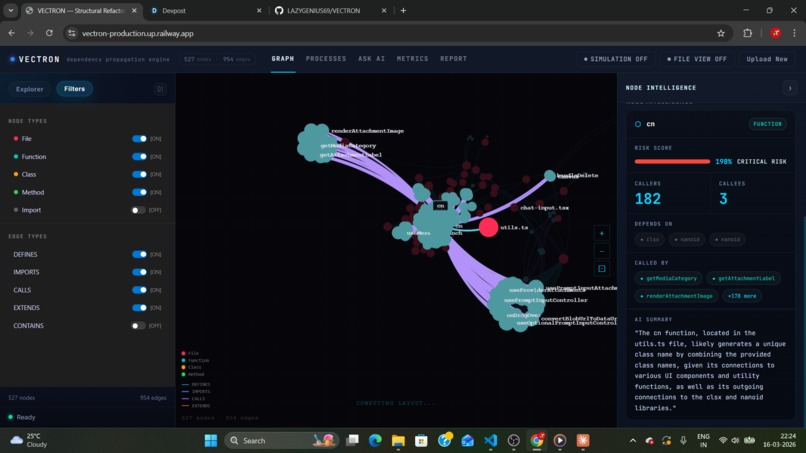806x453 pixels.
Task: Open Chrome from taskbar
Action: pos(537,441)
